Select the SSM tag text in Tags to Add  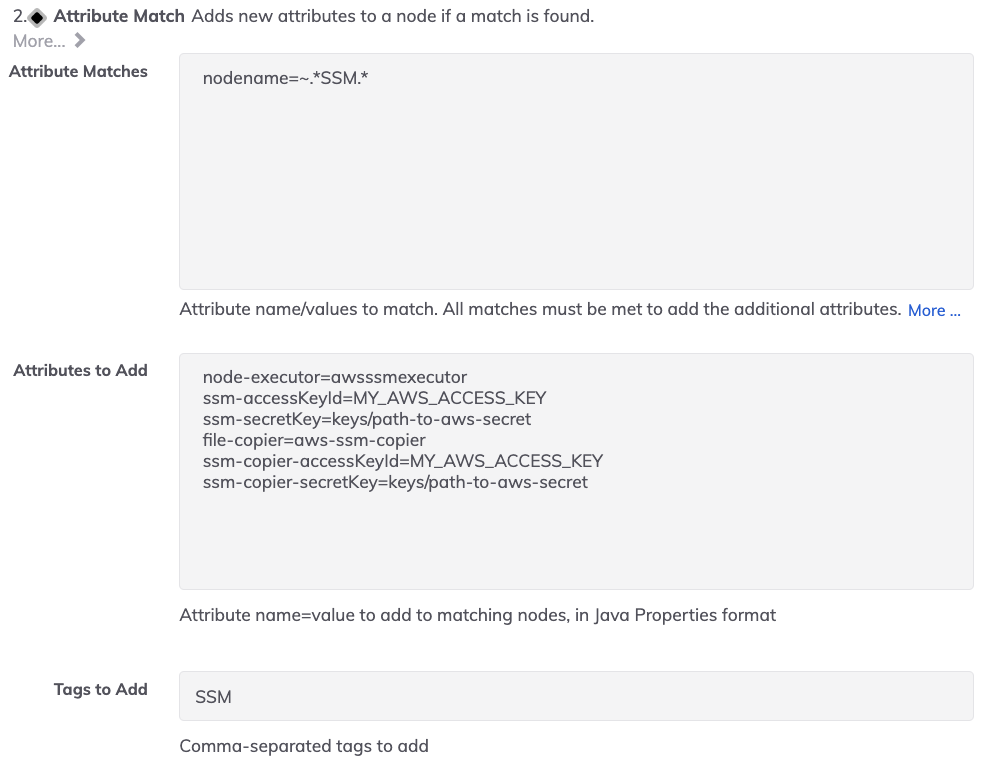[213, 695]
